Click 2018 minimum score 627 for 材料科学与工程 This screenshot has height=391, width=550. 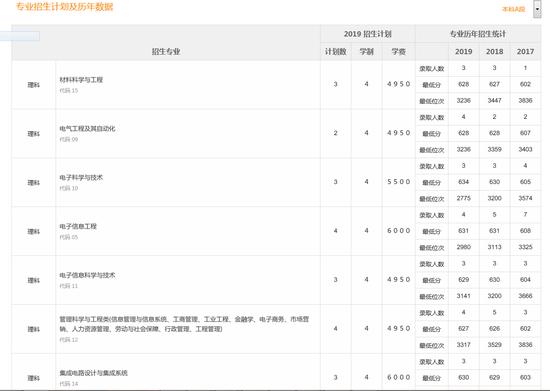click(494, 84)
